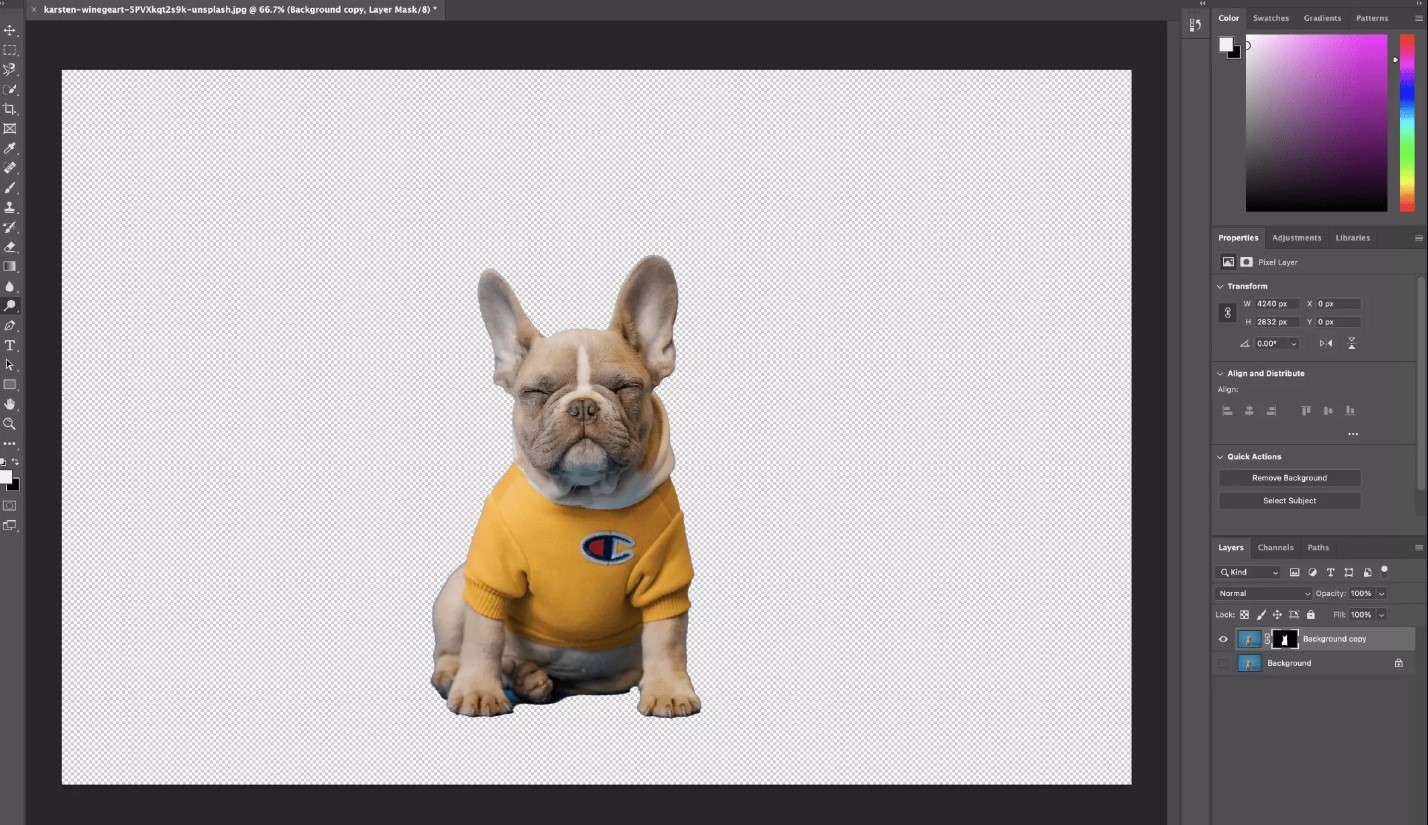Select the Spot Healing Brush tool
The width and height of the screenshot is (1428, 825).
pos(10,168)
